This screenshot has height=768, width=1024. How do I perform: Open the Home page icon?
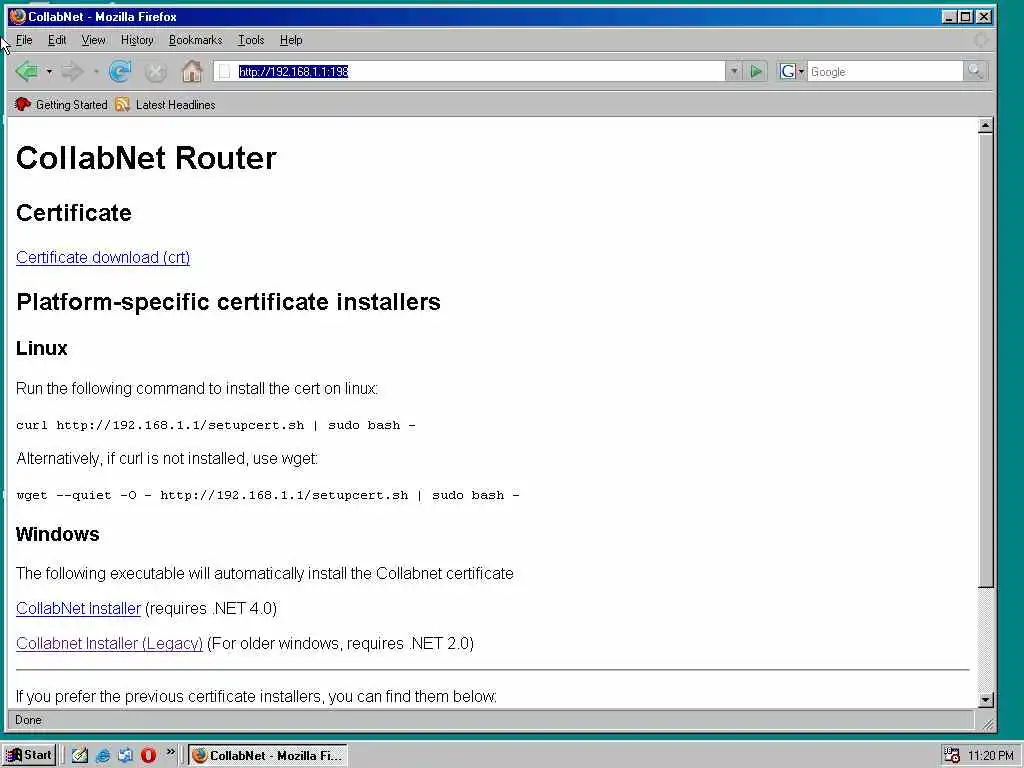[192, 71]
